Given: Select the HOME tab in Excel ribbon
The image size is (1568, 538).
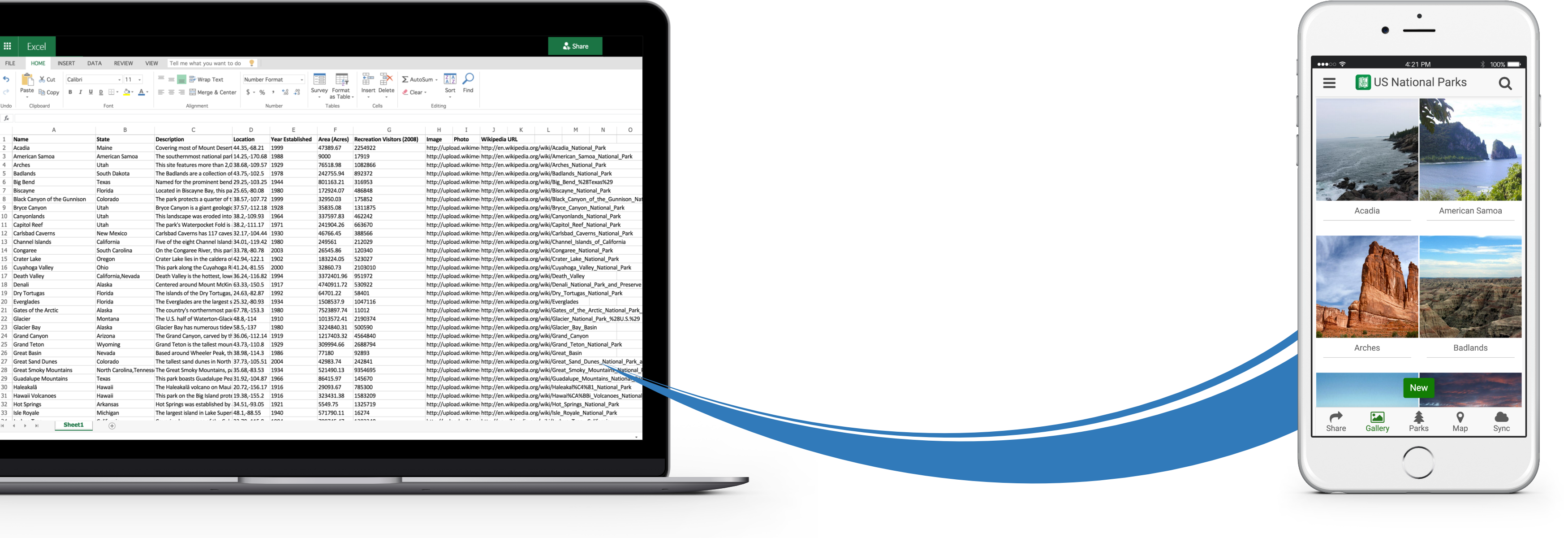Looking at the screenshot, I should 36,63.
